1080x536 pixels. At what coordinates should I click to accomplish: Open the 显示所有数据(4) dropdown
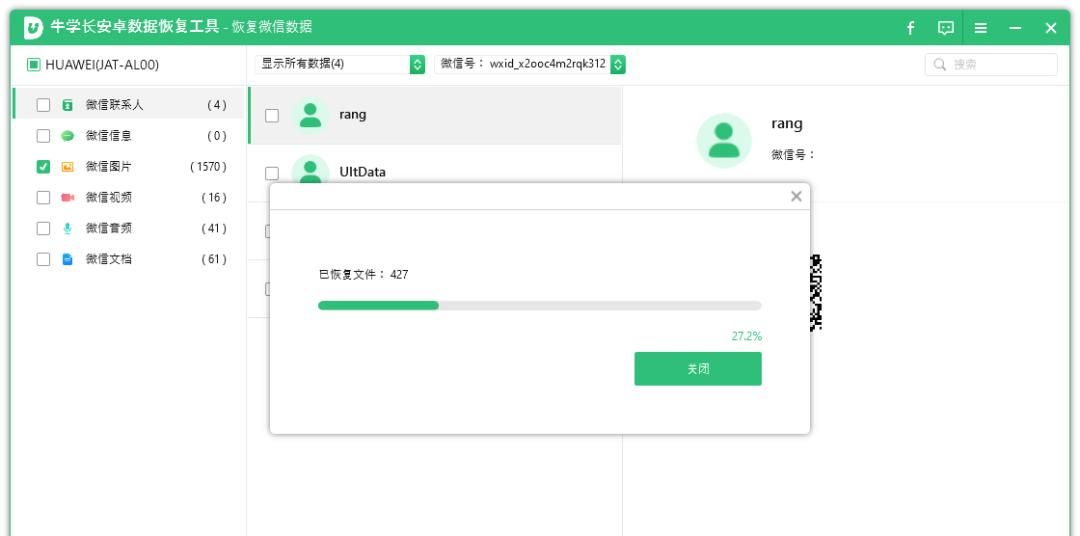(x=340, y=64)
